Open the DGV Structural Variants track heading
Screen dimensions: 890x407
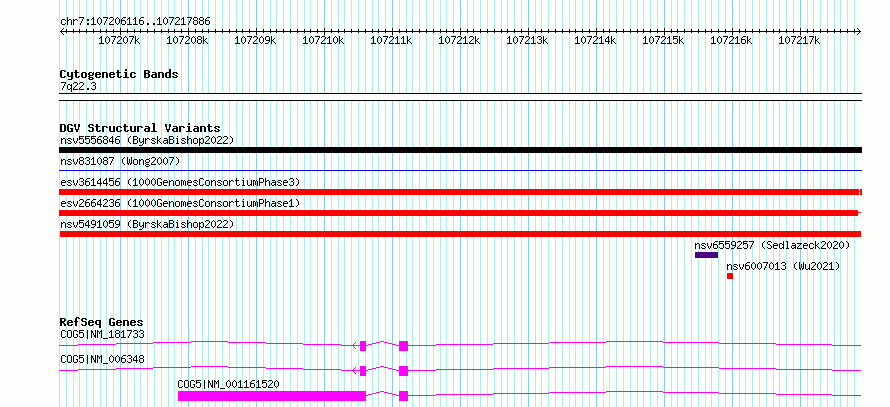coord(140,128)
